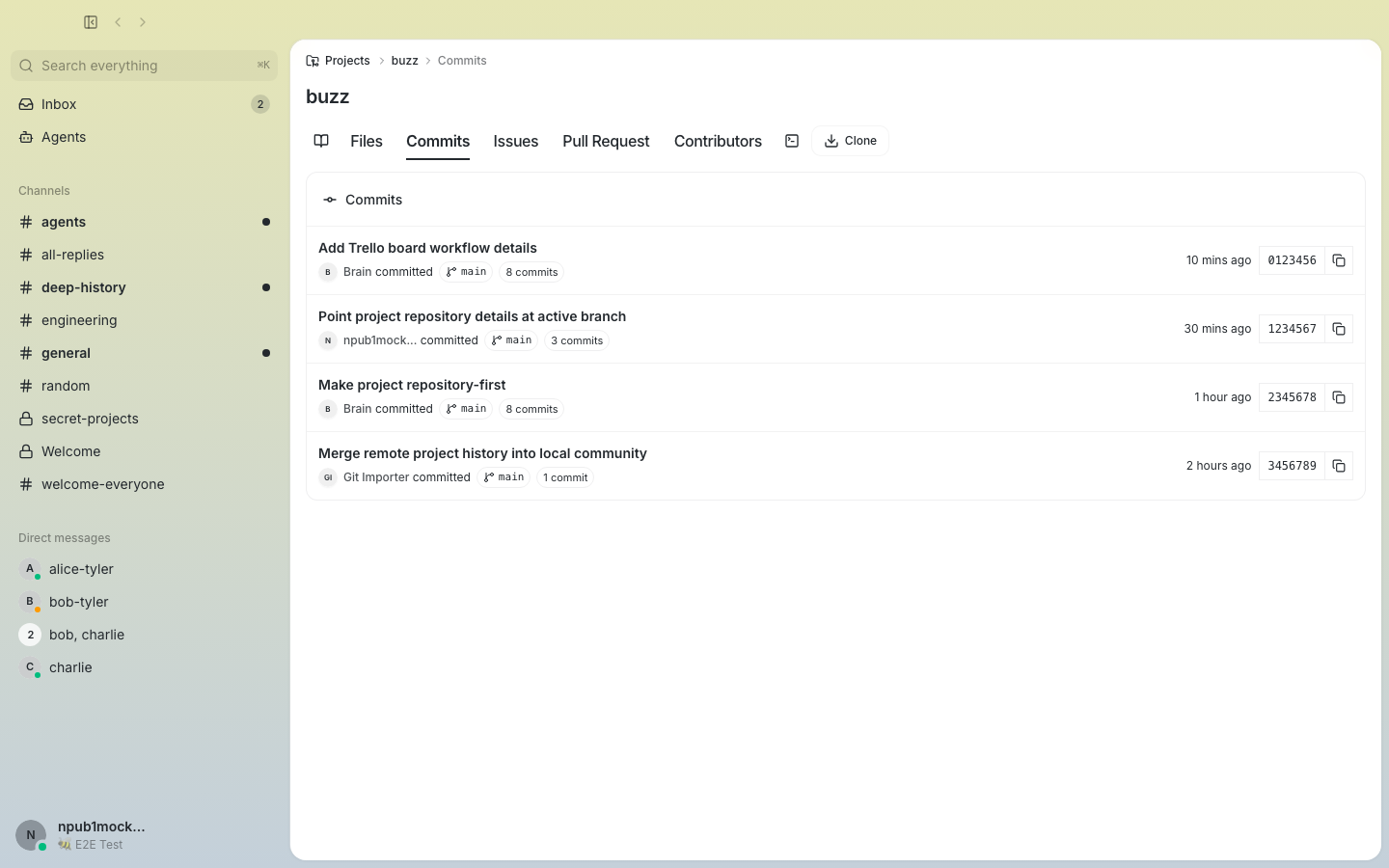Image resolution: width=1389 pixels, height=868 pixels.
Task: Click the lock icon beside Welcome
Action: click(x=26, y=451)
